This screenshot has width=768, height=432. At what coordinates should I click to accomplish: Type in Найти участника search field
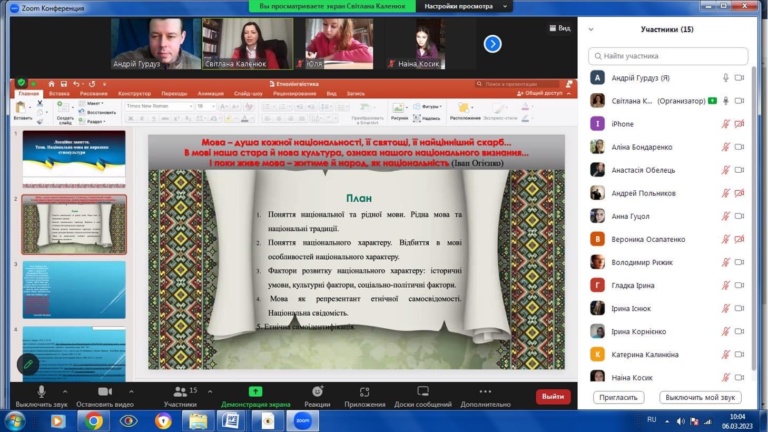pos(668,56)
